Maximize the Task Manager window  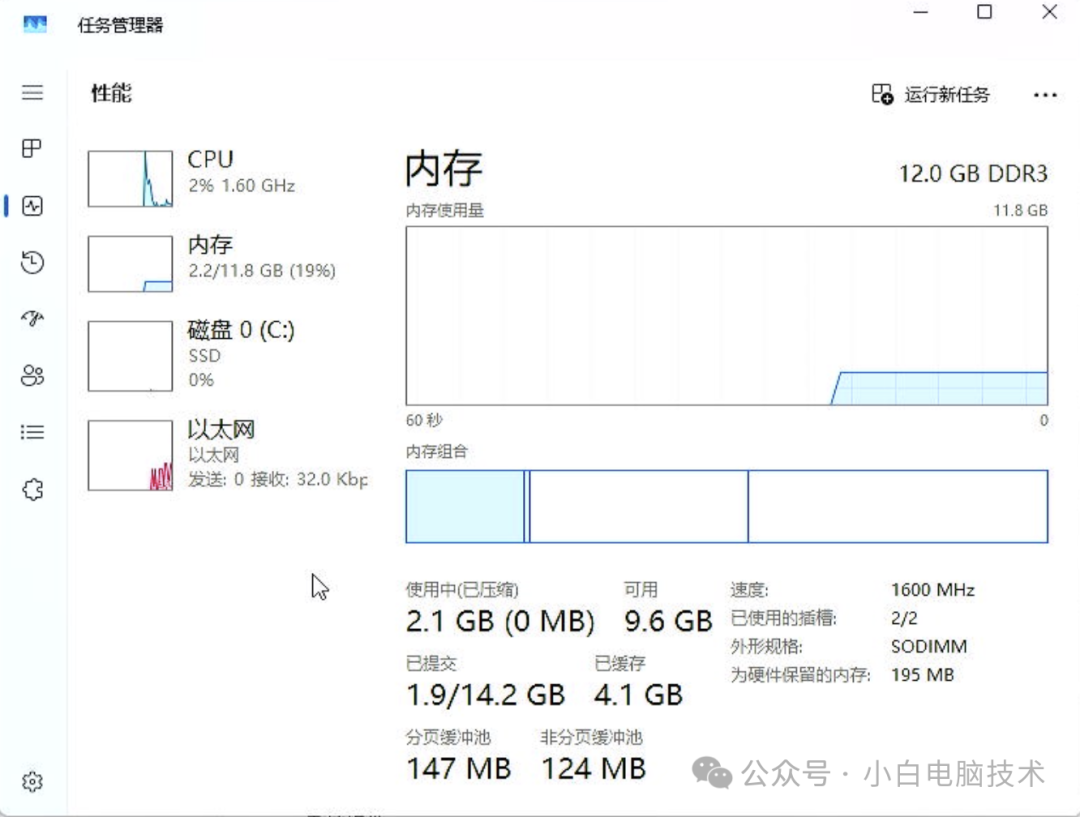pos(985,13)
